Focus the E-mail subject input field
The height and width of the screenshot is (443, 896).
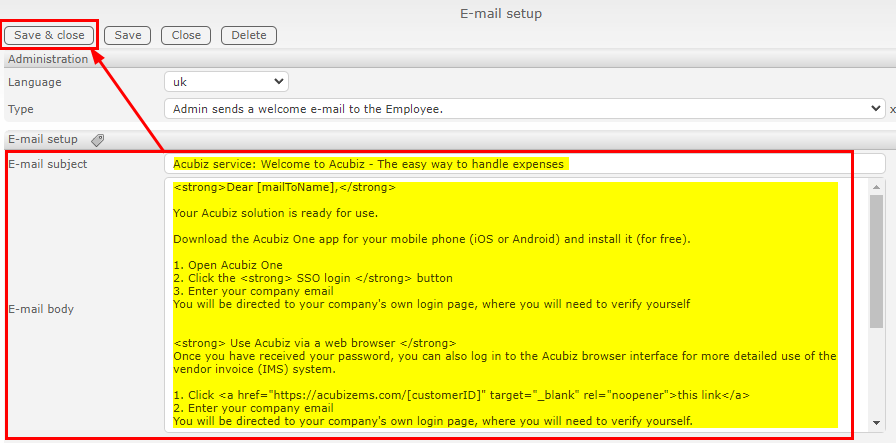[x=525, y=164]
